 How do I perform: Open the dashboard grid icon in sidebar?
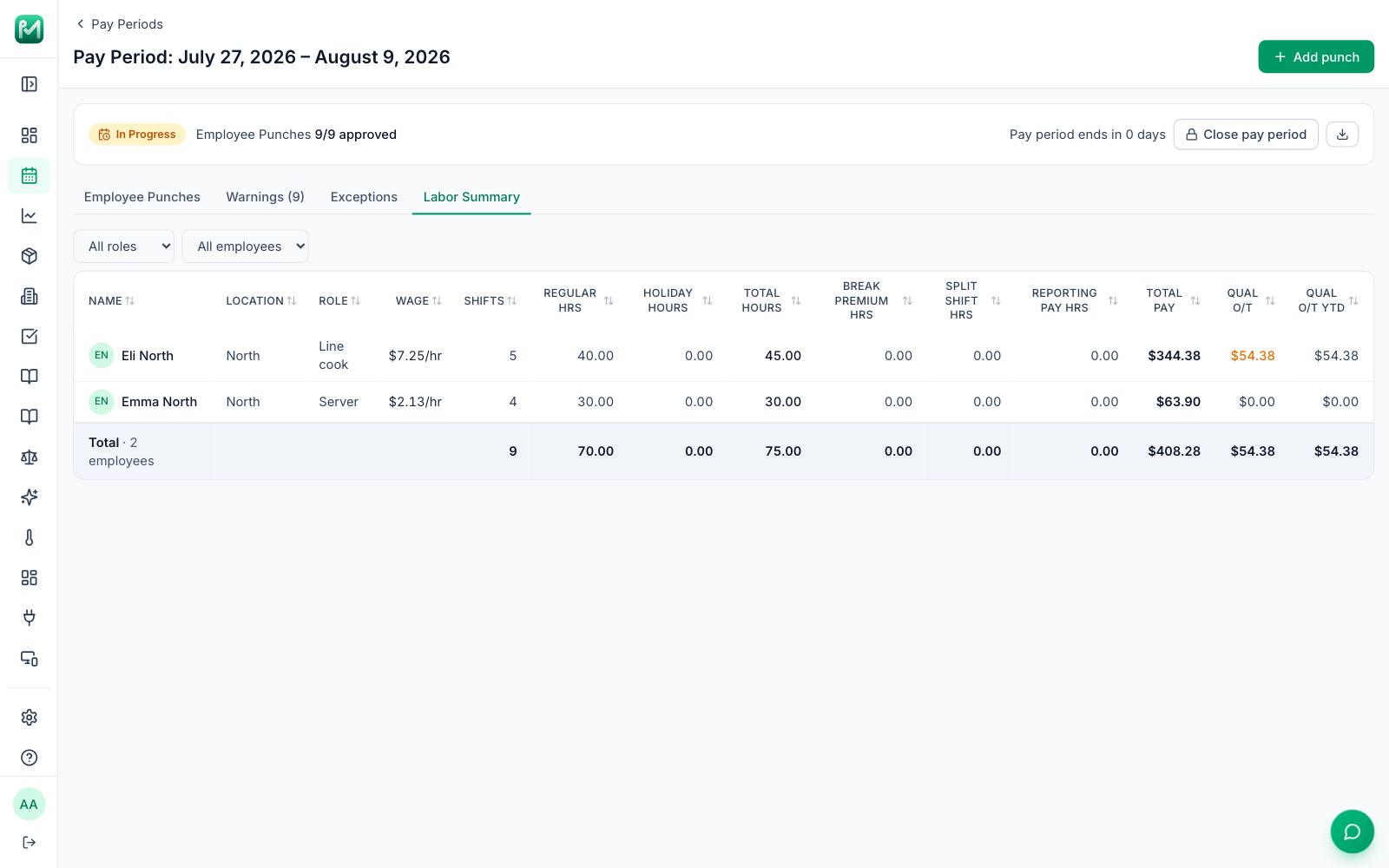tap(29, 135)
